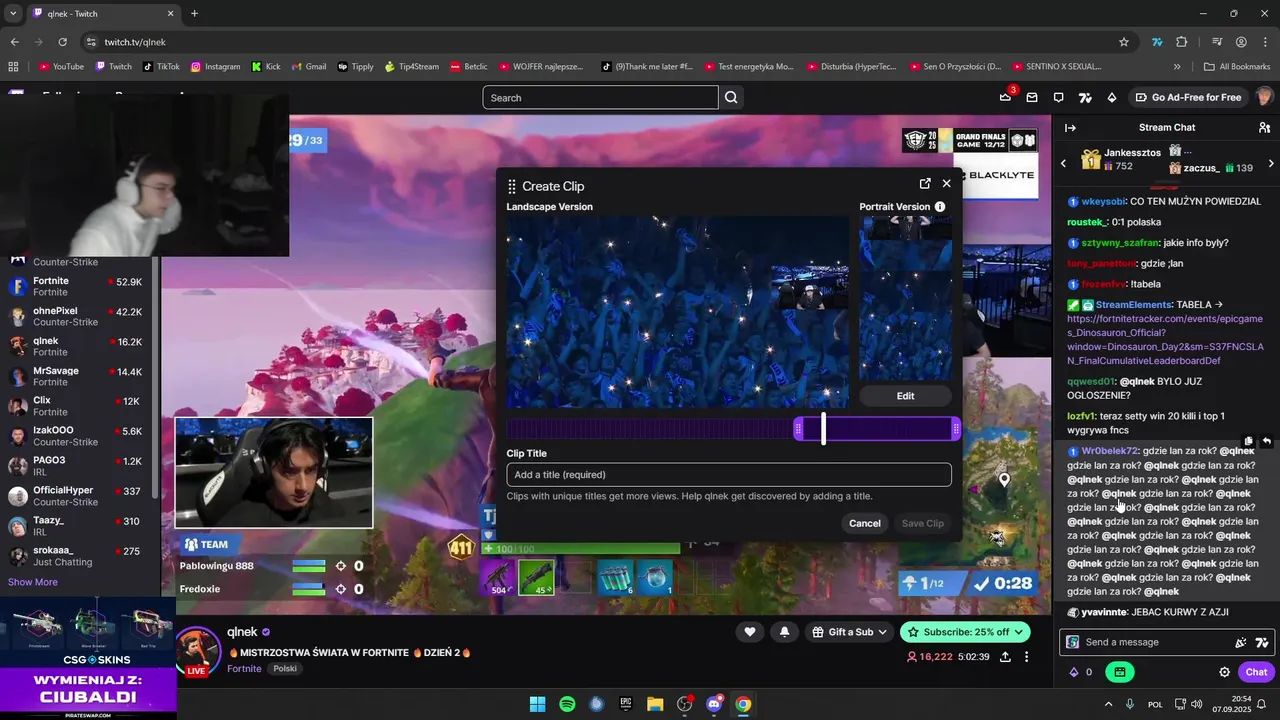1280x720 pixels.
Task: Open chat community users list icon
Action: 1265,128
